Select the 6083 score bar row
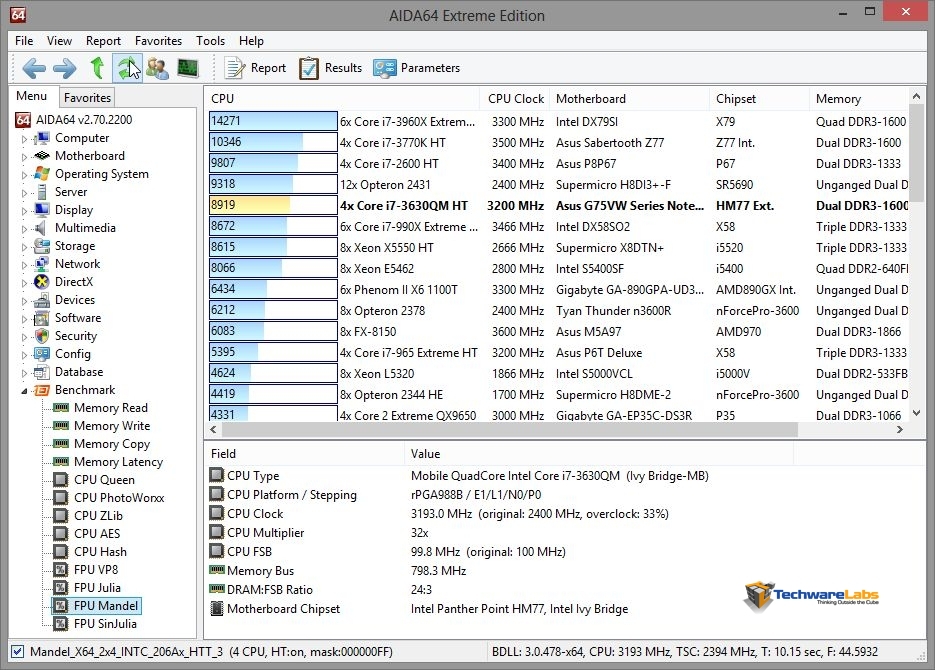The height and width of the screenshot is (670, 935). coord(273,331)
